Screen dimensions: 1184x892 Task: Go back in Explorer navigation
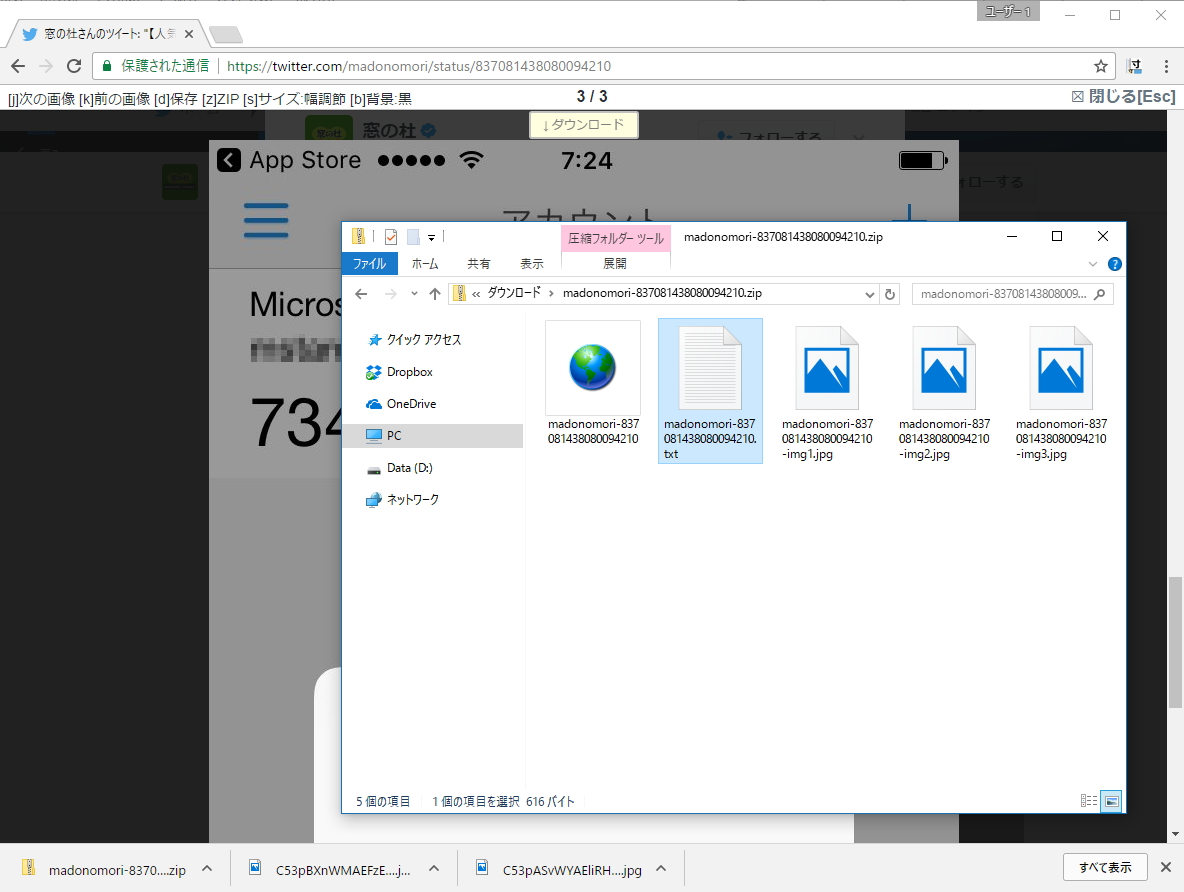click(x=361, y=294)
